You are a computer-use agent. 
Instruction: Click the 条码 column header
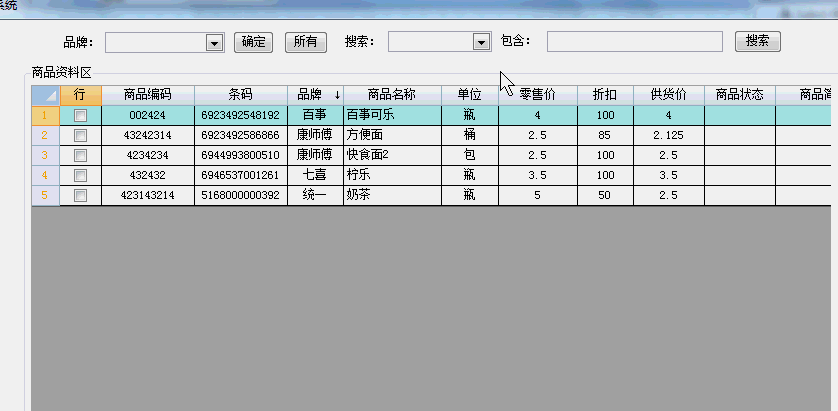tap(240, 95)
